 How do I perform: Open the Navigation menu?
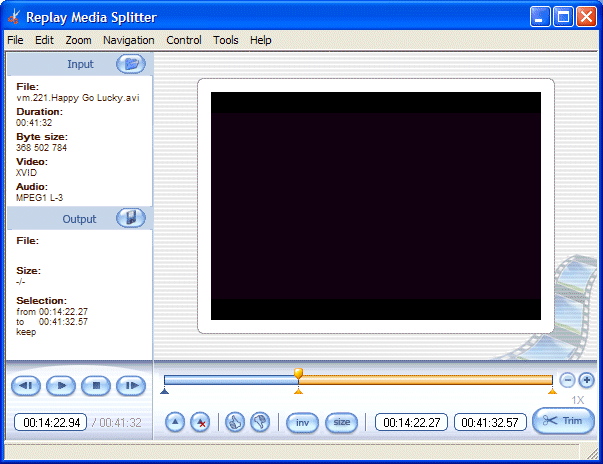[128, 40]
